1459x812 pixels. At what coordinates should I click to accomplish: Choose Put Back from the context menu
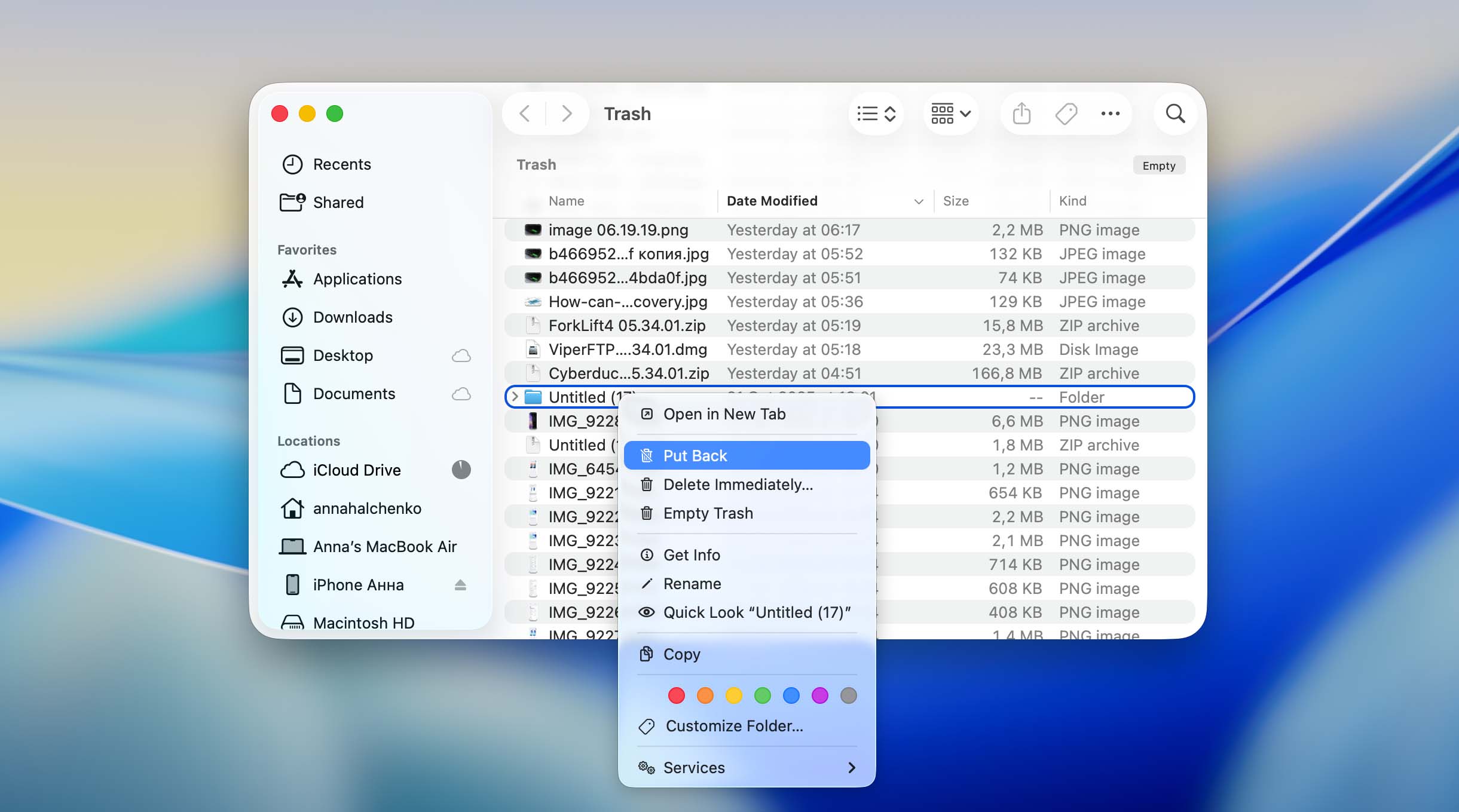(695, 455)
